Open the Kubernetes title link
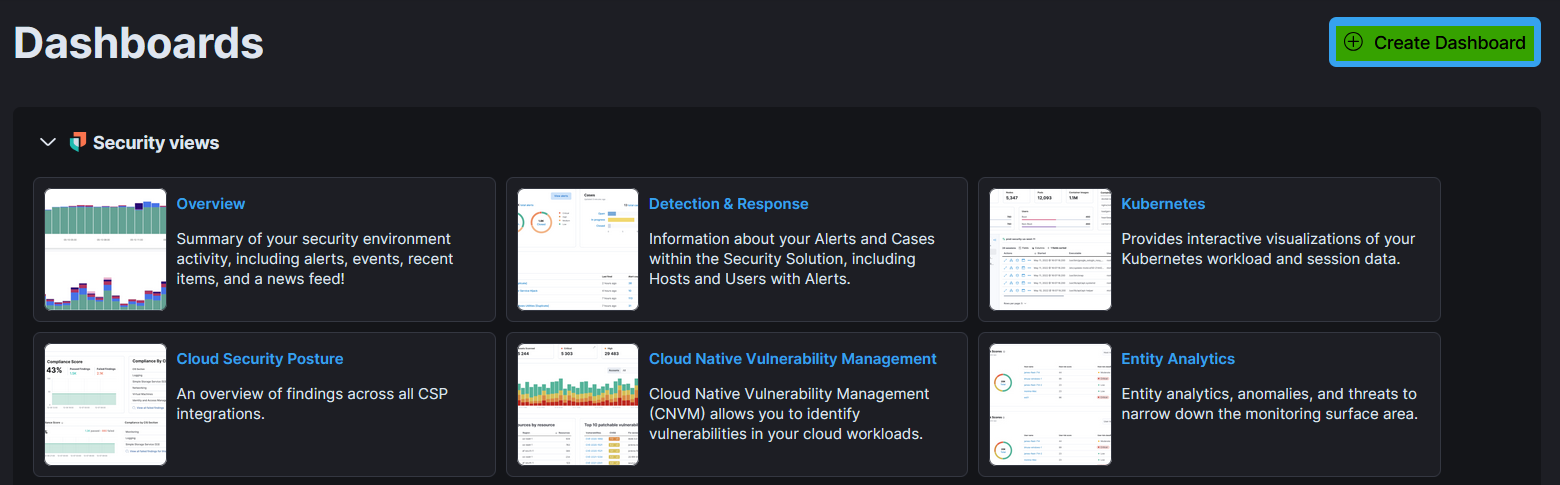 pos(1163,204)
